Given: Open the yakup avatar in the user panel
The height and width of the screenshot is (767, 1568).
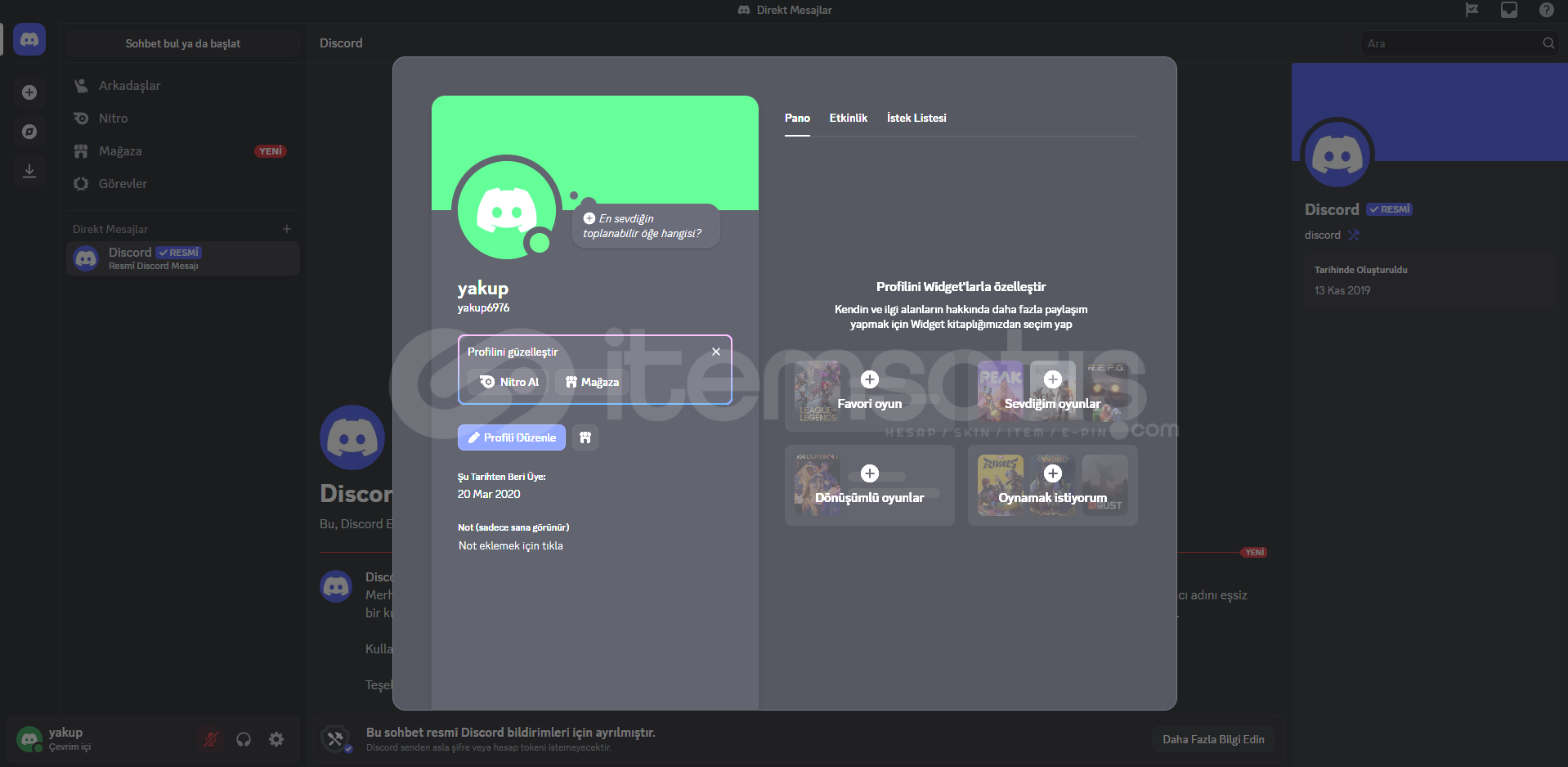Looking at the screenshot, I should click(x=29, y=739).
